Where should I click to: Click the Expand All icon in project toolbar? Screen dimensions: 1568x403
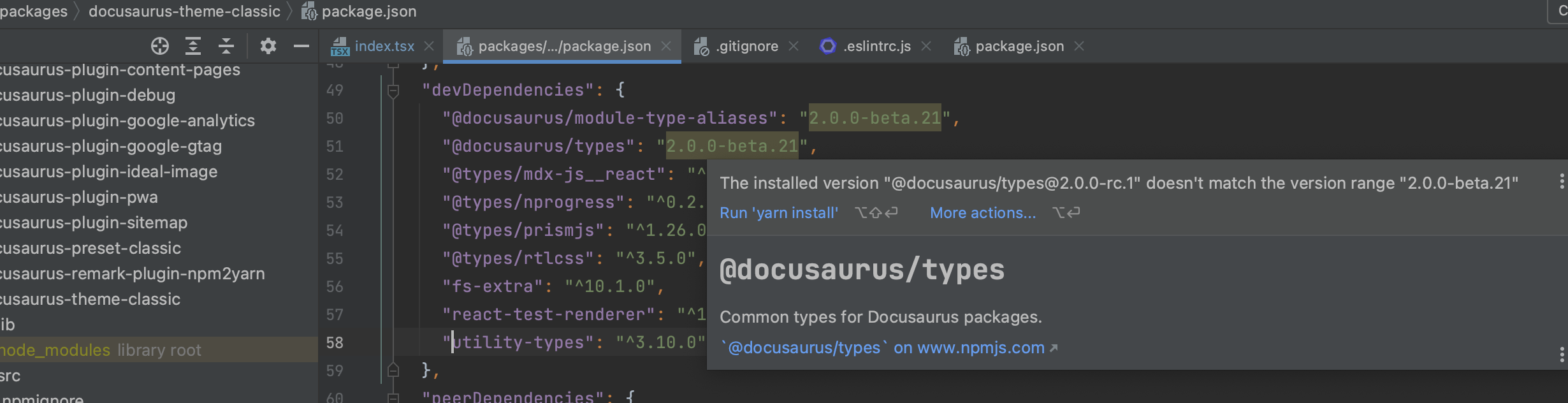coord(193,46)
